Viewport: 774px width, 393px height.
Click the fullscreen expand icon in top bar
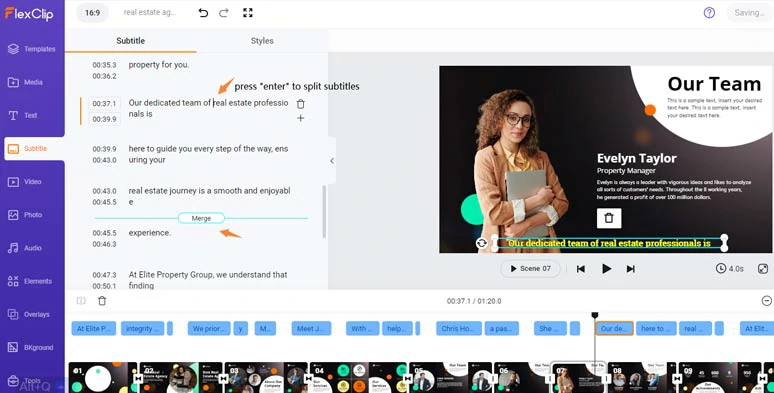pyautogui.click(x=248, y=13)
